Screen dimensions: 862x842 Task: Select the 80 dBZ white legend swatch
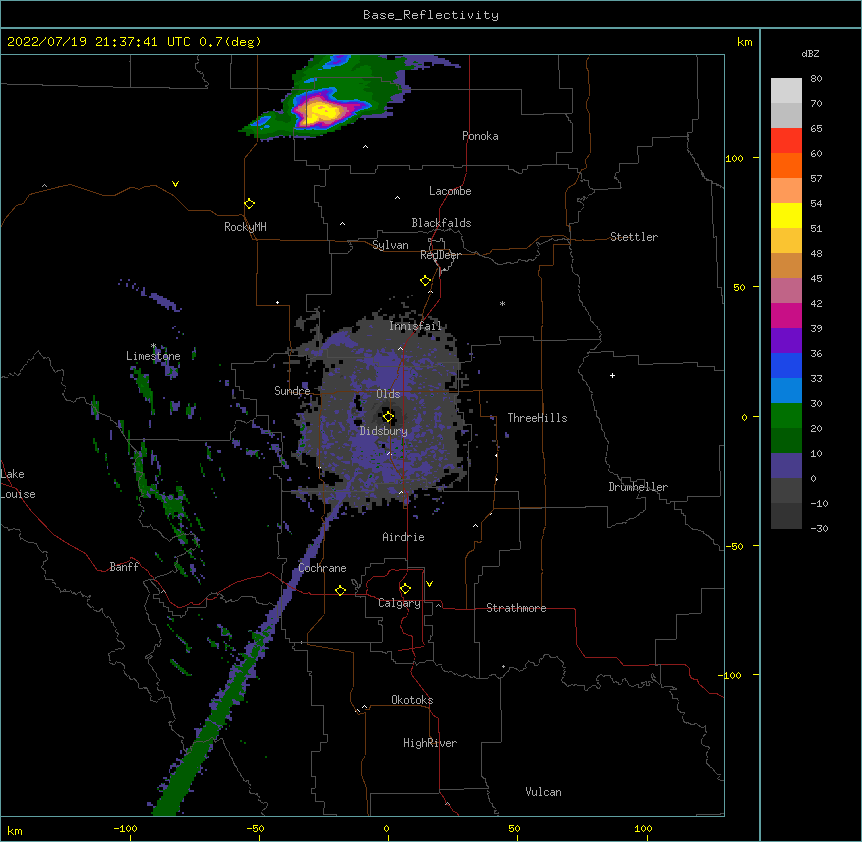(x=786, y=90)
